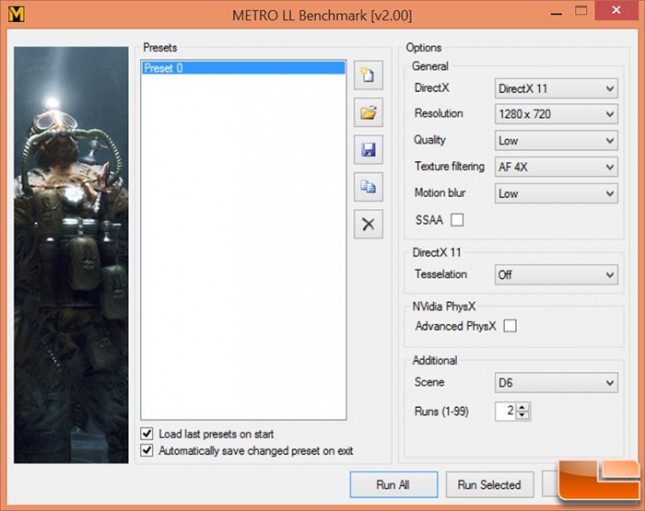Decrease Runs with the down arrow
The image size is (645, 511).
tap(522, 415)
